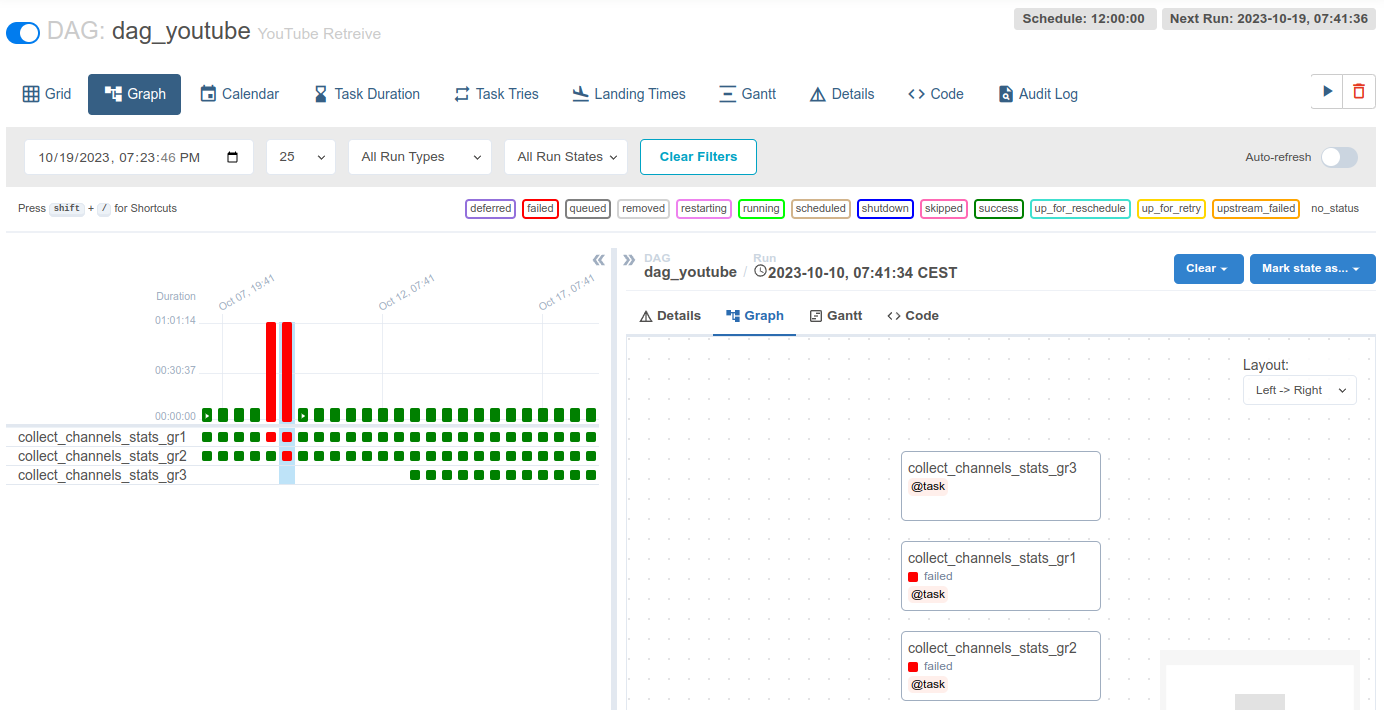
Task: Click the deferred status legend badge
Action: pyautogui.click(x=490, y=209)
